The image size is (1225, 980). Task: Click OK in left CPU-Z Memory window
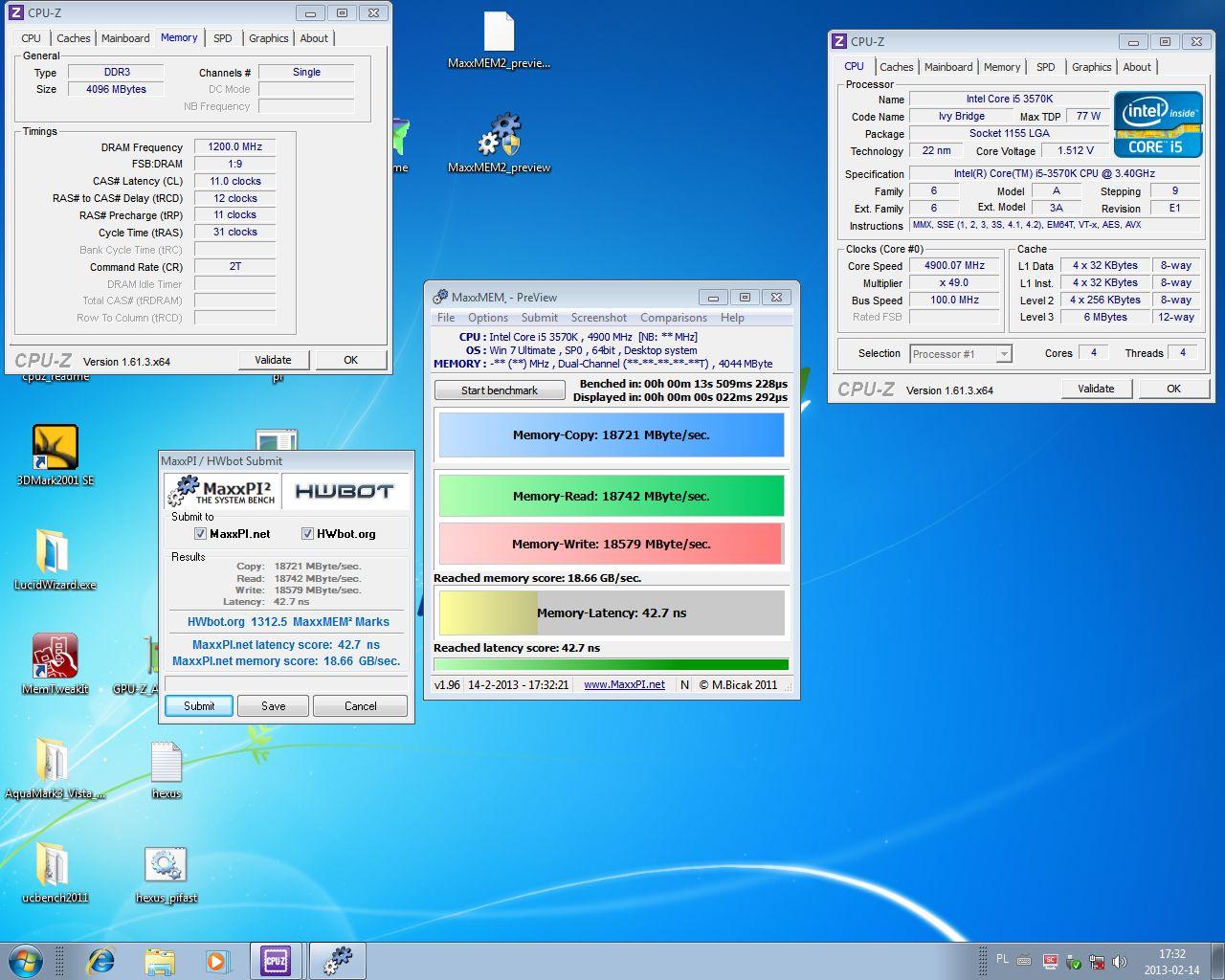[x=351, y=360]
